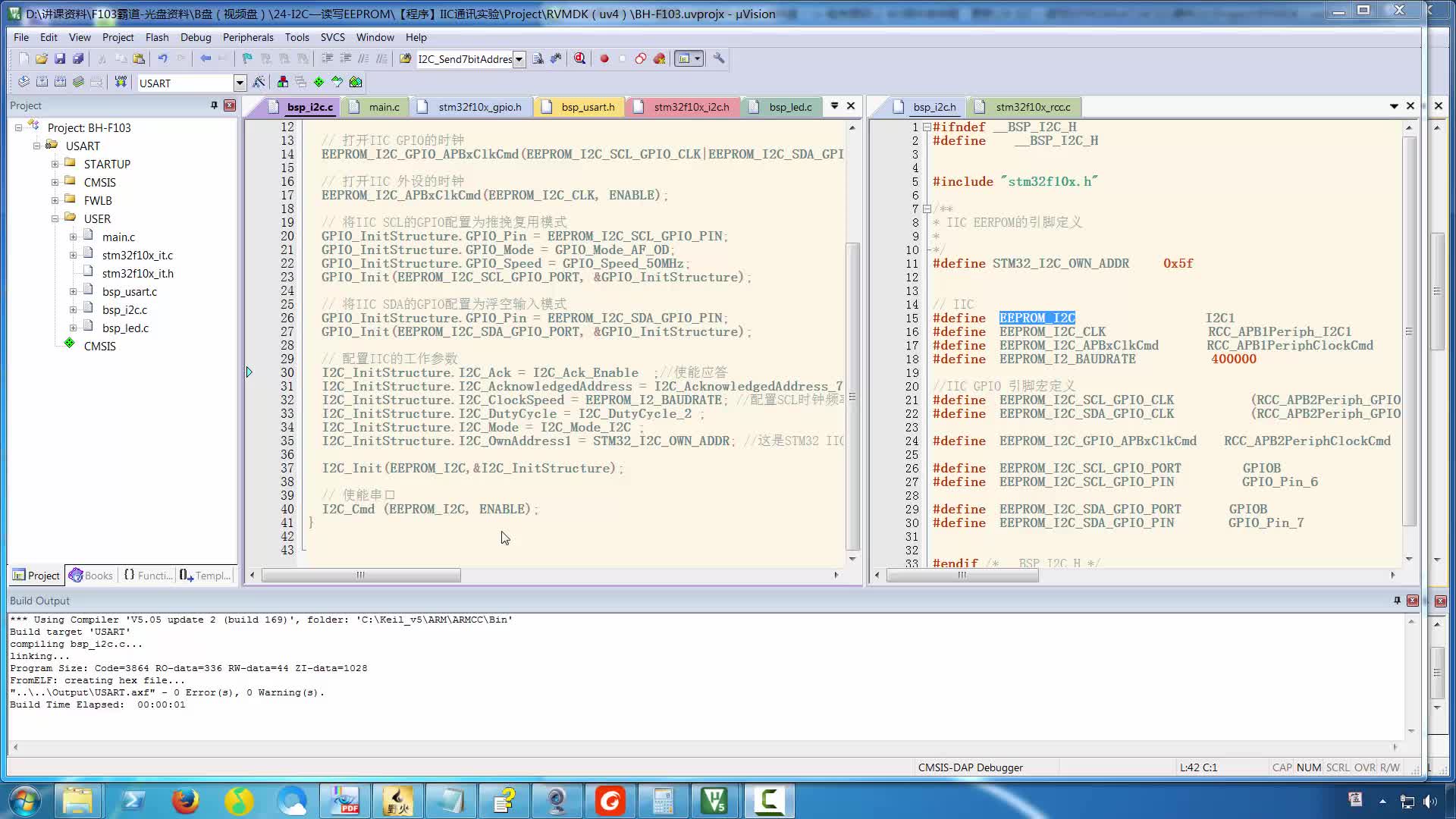Insert a bookmark with flag icon

247,58
